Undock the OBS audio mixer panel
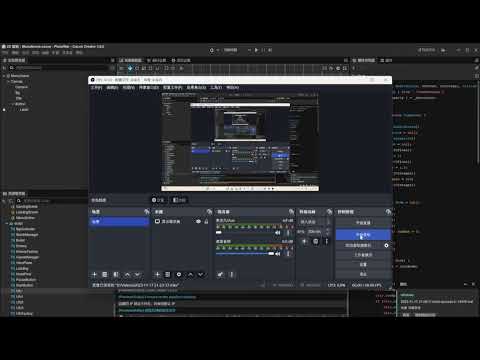 point(292,212)
